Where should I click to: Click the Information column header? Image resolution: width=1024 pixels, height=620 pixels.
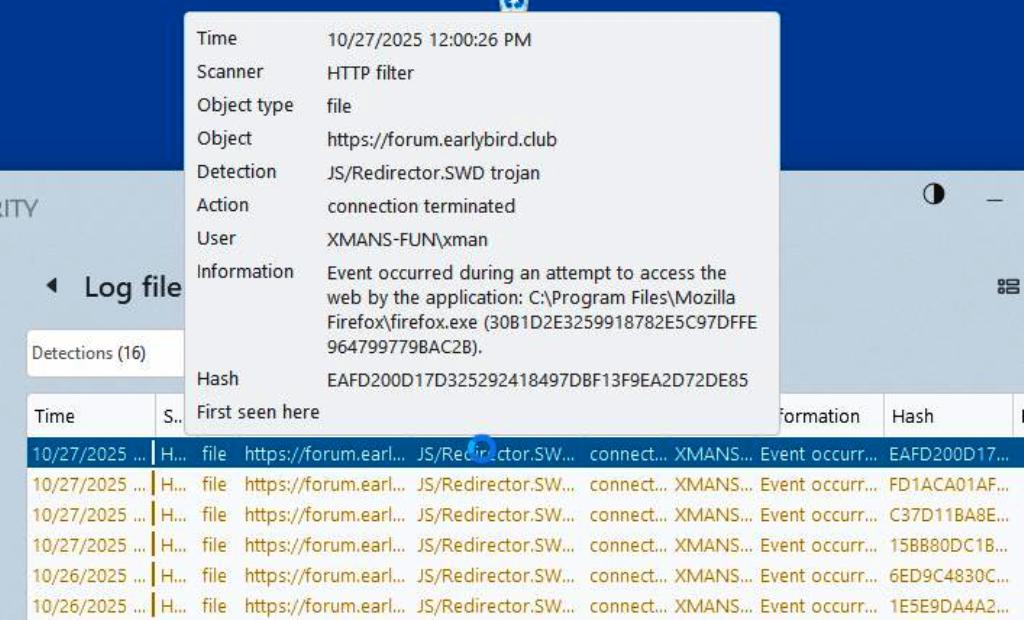[820, 416]
